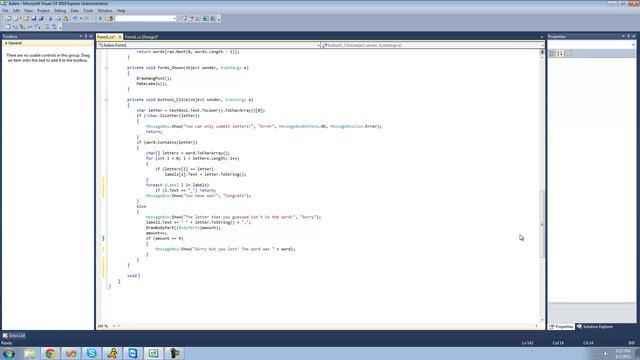Click the Undo toolbar icon
Image resolution: width=640 pixels, height=360 pixels.
[75, 18]
